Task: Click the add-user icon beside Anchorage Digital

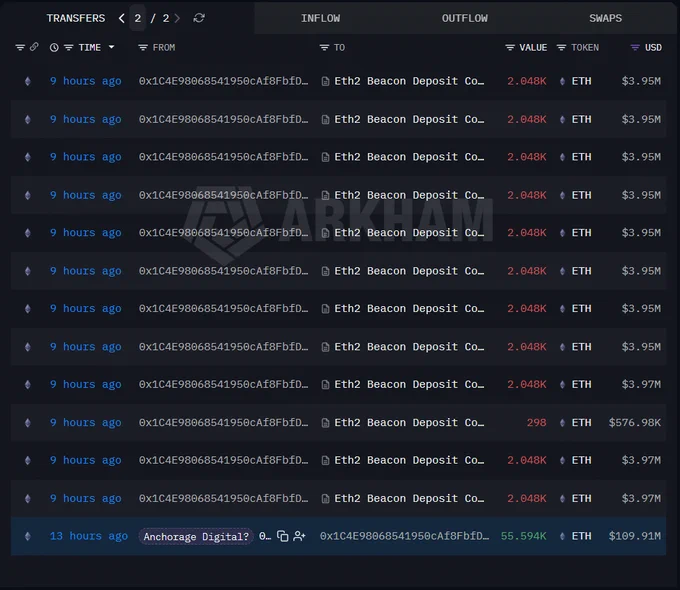Action: click(x=299, y=536)
